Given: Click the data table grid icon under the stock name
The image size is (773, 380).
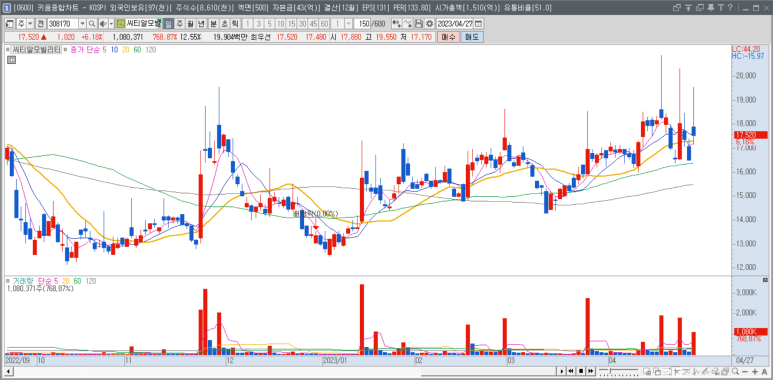Looking at the screenshot, I should pyautogui.click(x=11, y=60).
